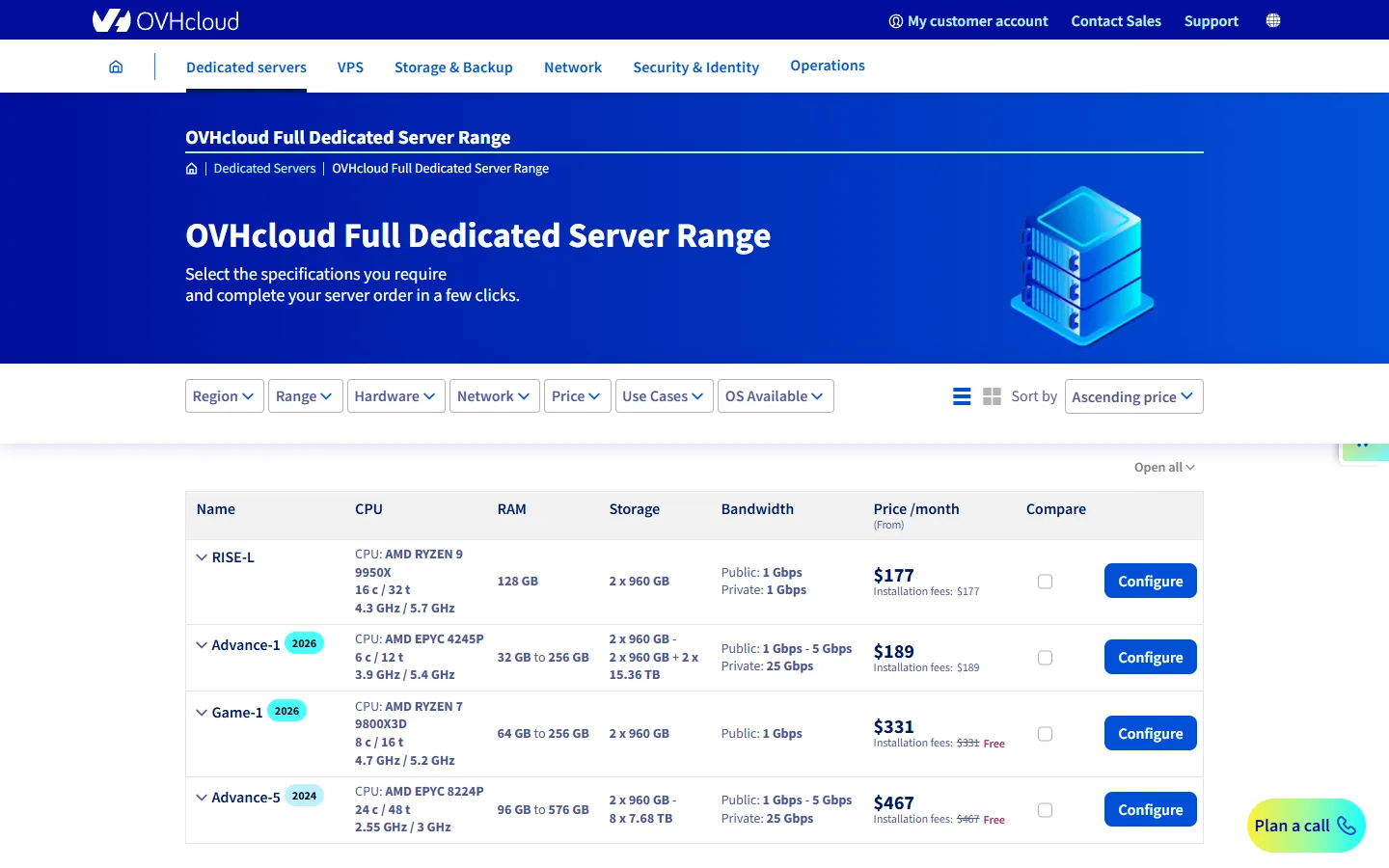Viewport: 1389px width, 868px height.
Task: Open the Range filter dropdown
Action: click(306, 396)
